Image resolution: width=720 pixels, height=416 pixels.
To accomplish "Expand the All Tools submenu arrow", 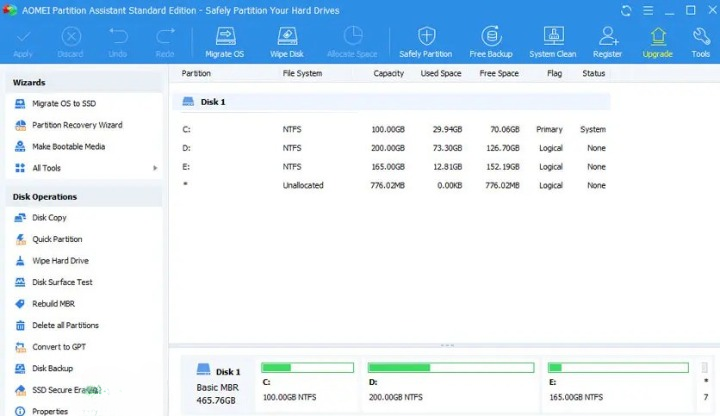I will [x=155, y=168].
